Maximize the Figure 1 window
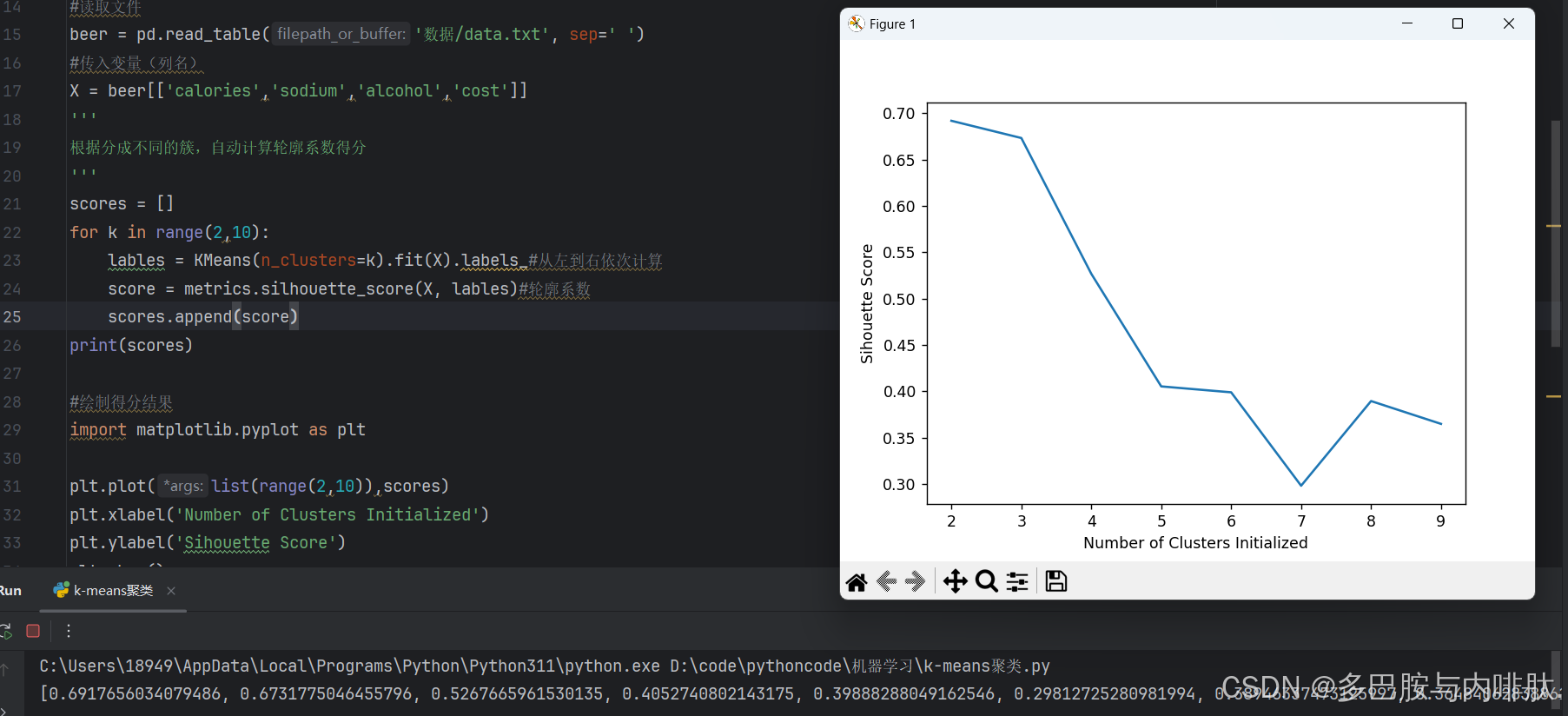The image size is (1568, 716). [1458, 23]
